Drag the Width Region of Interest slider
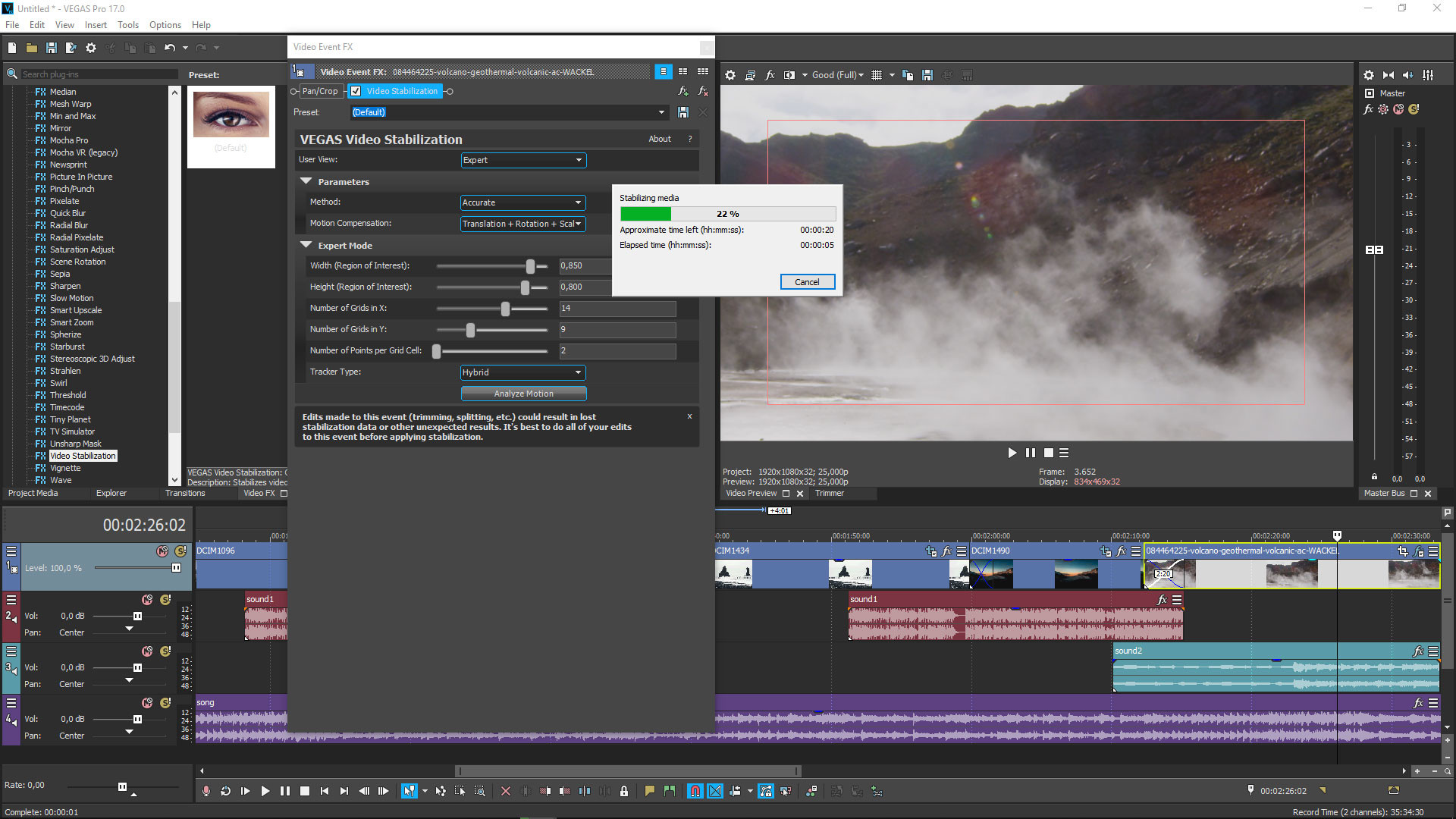Image resolution: width=1456 pixels, height=819 pixels. pos(531,265)
